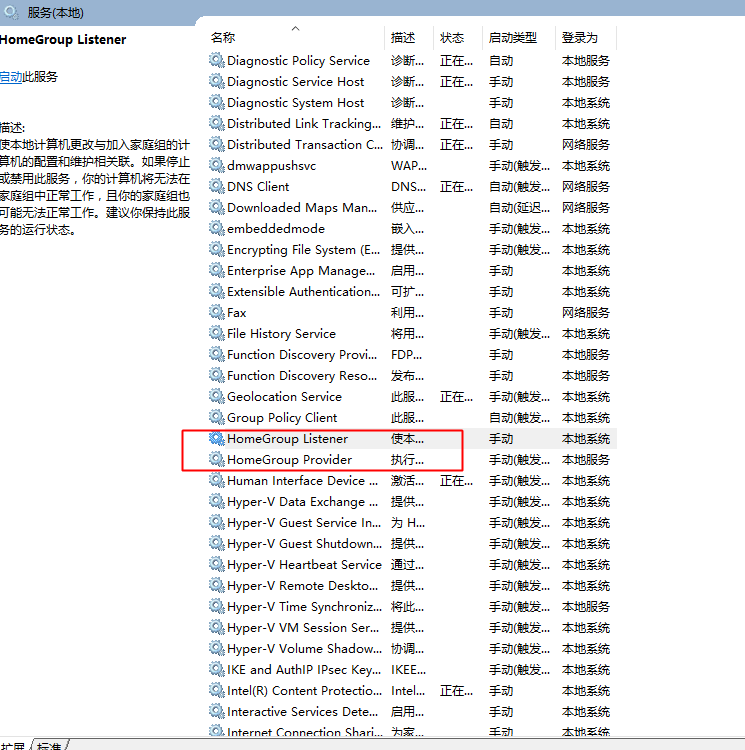Click the gear icon of HomeGroup Provider

(217, 460)
